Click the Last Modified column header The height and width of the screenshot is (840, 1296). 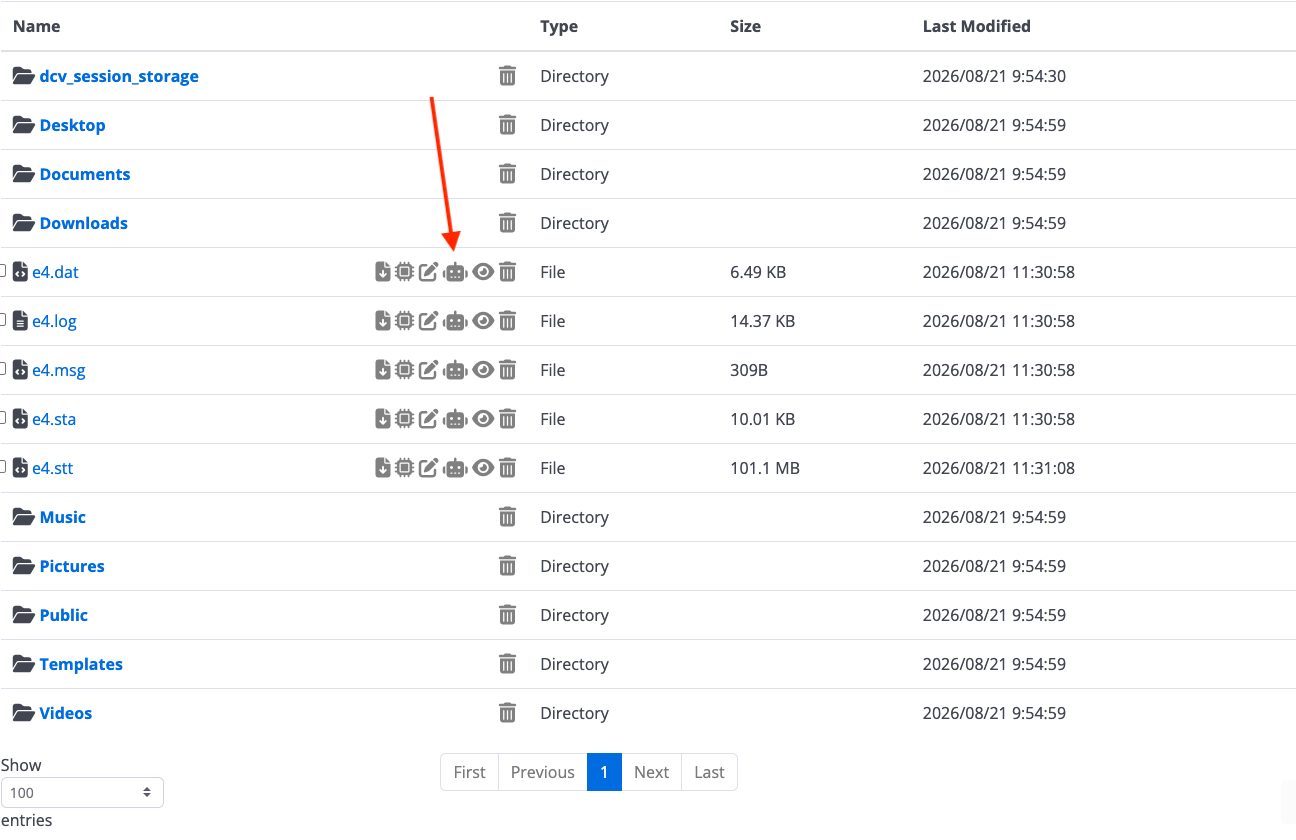[x=977, y=26]
